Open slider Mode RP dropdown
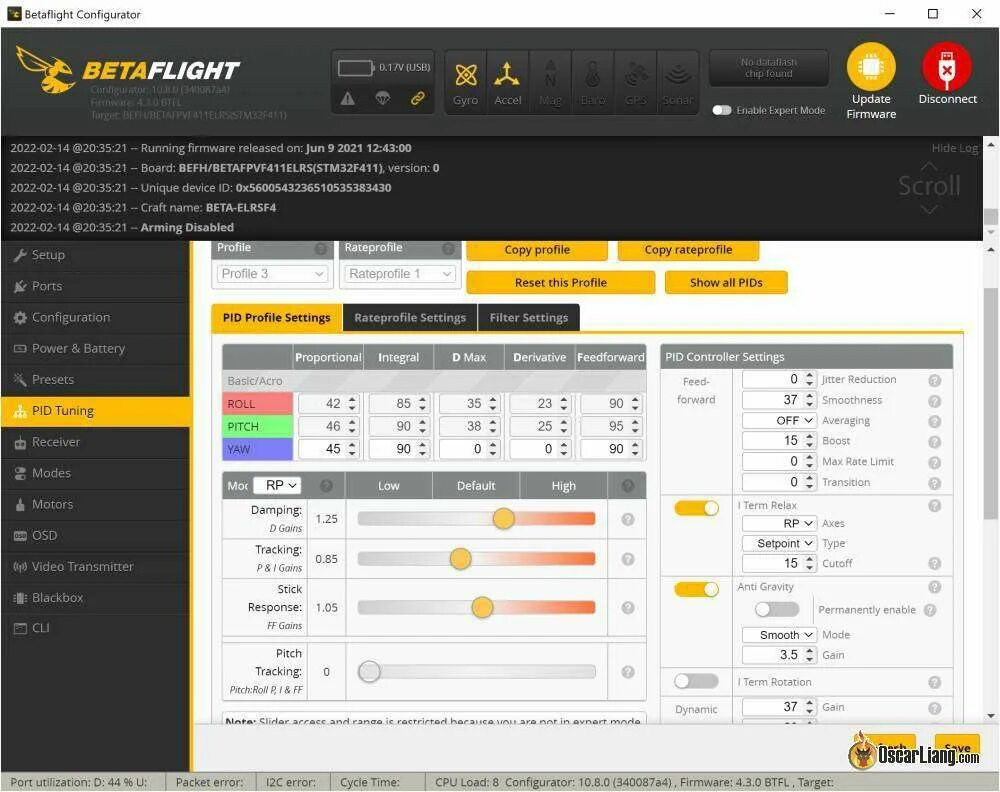This screenshot has height=792, width=1000. click(x=277, y=485)
